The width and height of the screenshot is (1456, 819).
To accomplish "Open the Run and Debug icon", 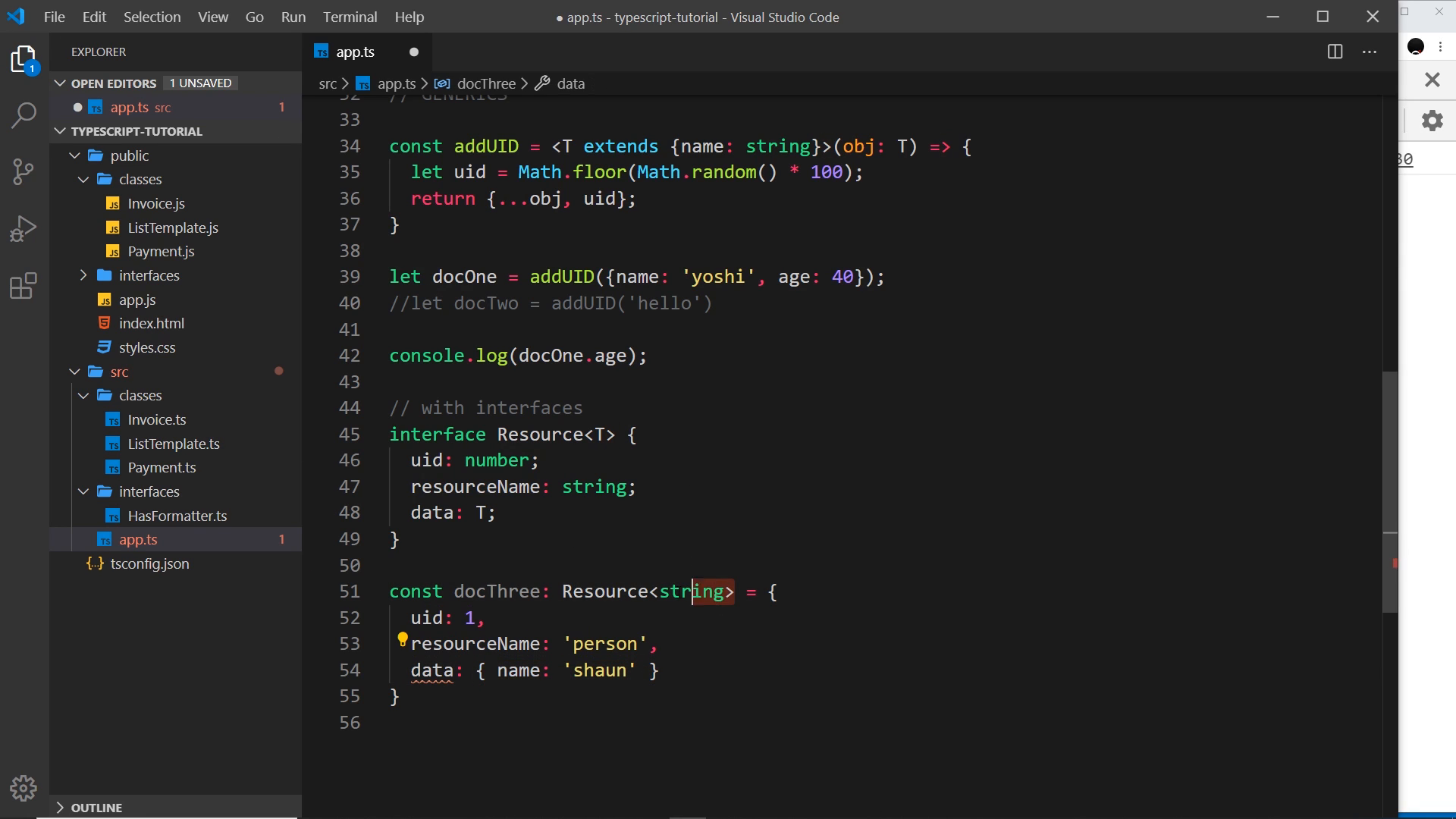I will (24, 228).
